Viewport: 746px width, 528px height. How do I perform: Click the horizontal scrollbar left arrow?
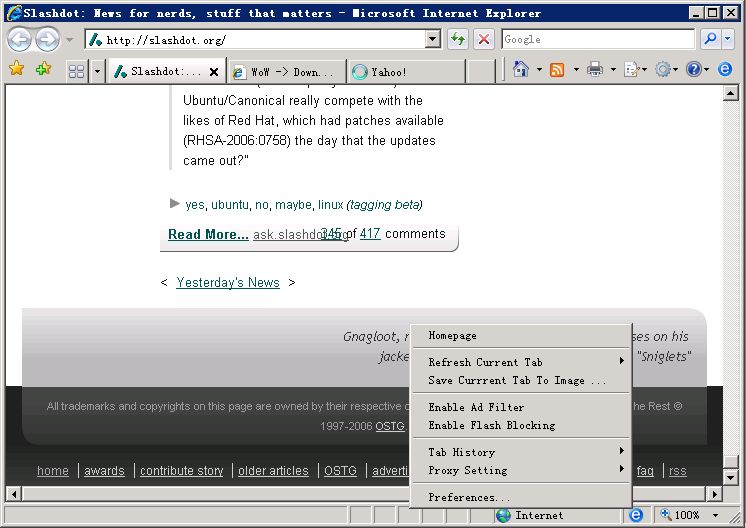[14, 494]
